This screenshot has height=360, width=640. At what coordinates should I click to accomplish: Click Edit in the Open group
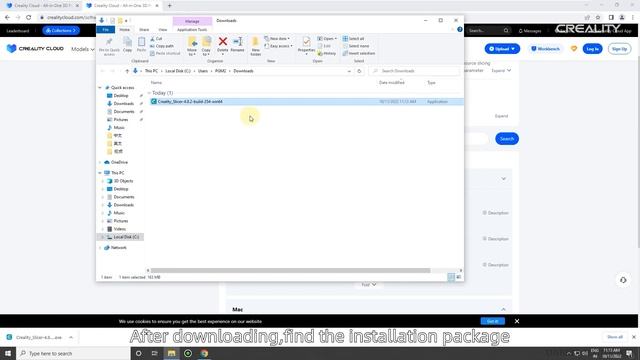pyautogui.click(x=324, y=46)
